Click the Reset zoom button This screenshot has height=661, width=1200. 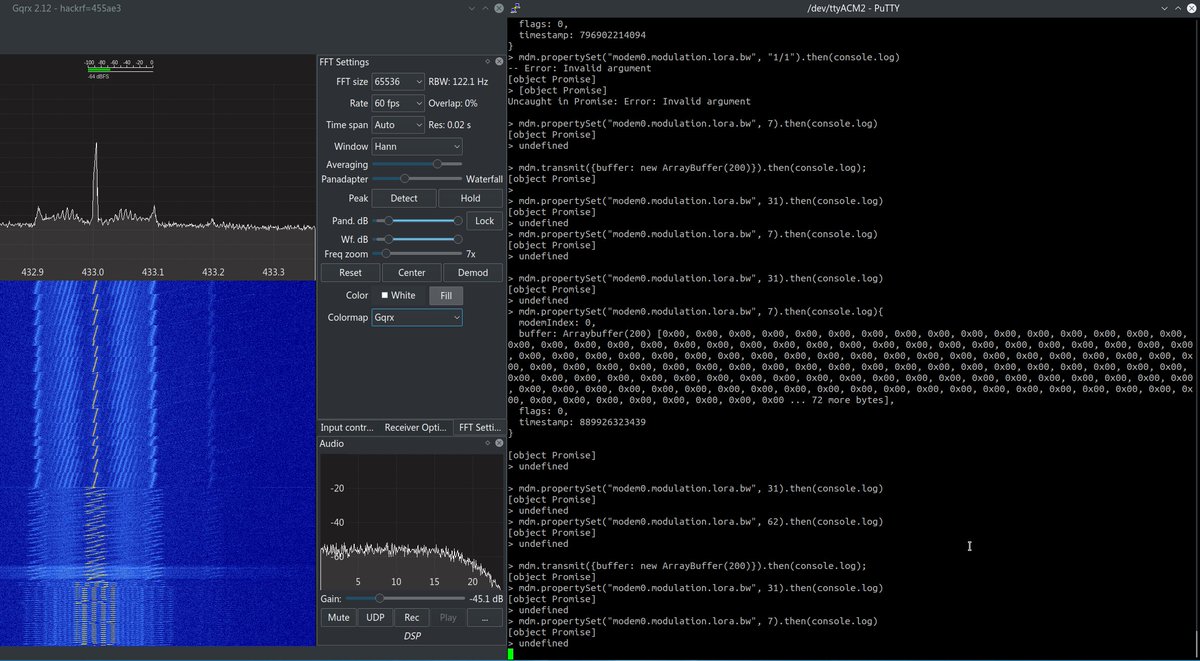coord(350,272)
